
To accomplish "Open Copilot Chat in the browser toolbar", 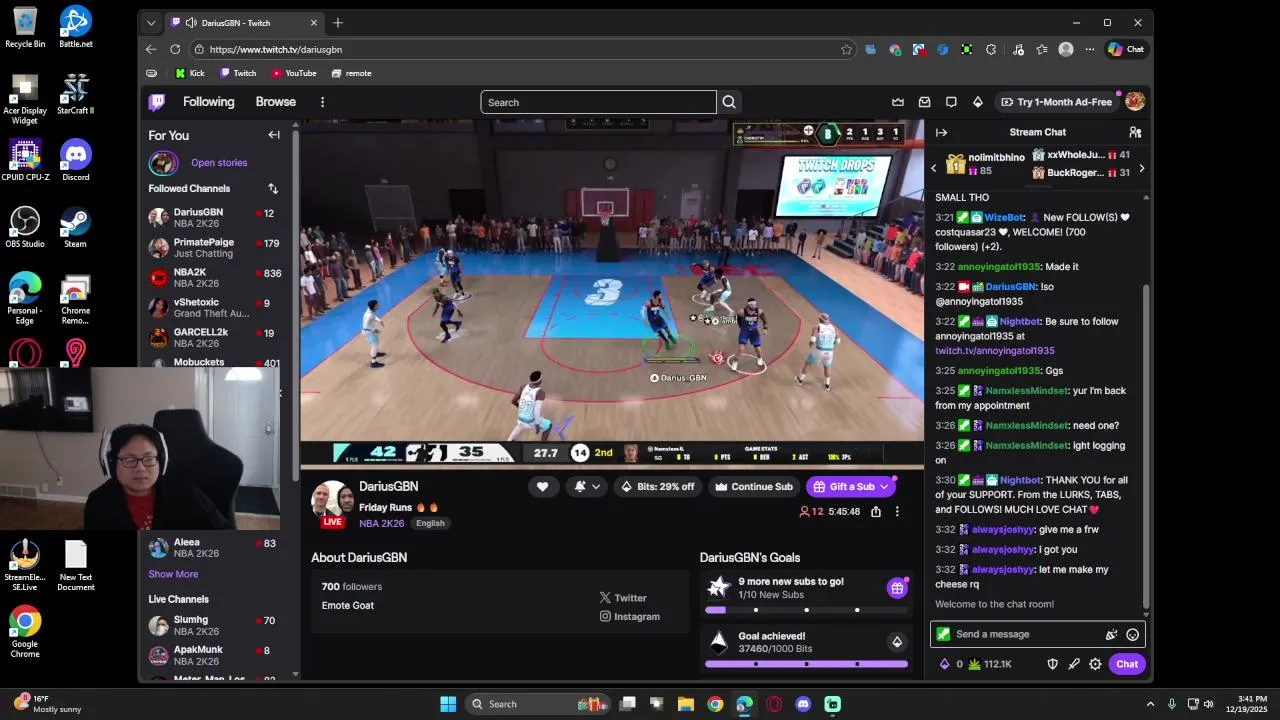I will coord(1126,49).
